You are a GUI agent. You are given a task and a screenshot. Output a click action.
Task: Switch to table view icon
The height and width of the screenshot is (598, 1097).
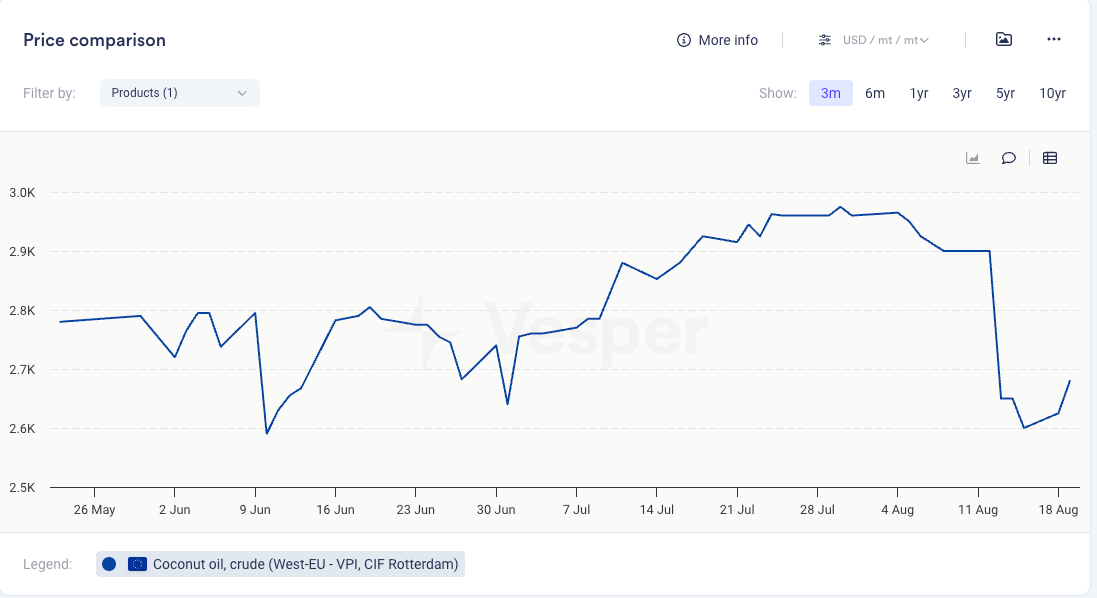[x=1050, y=158]
